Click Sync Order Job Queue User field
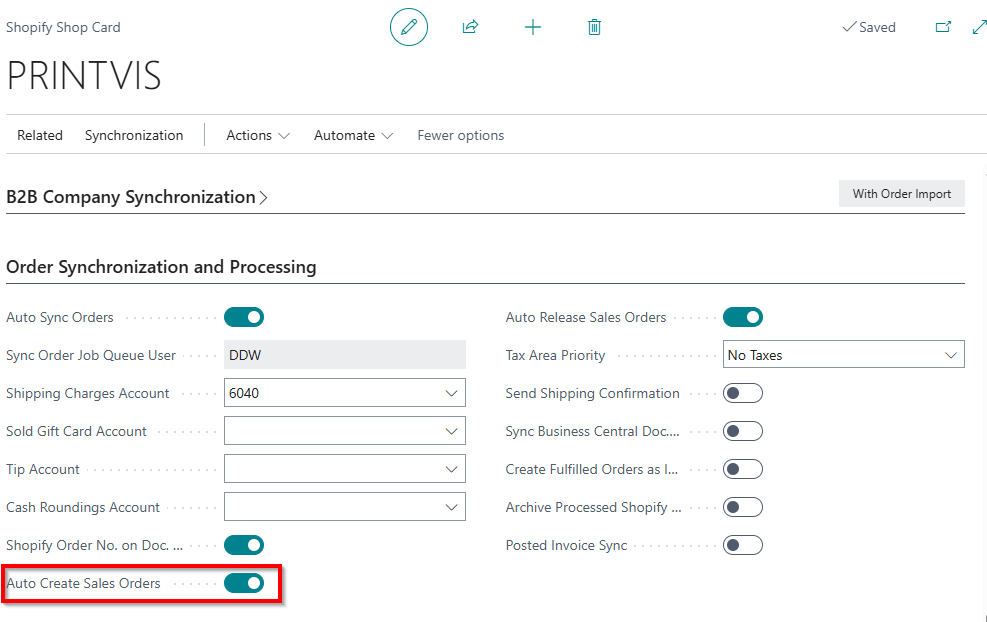This screenshot has height=622, width=987. (x=344, y=355)
